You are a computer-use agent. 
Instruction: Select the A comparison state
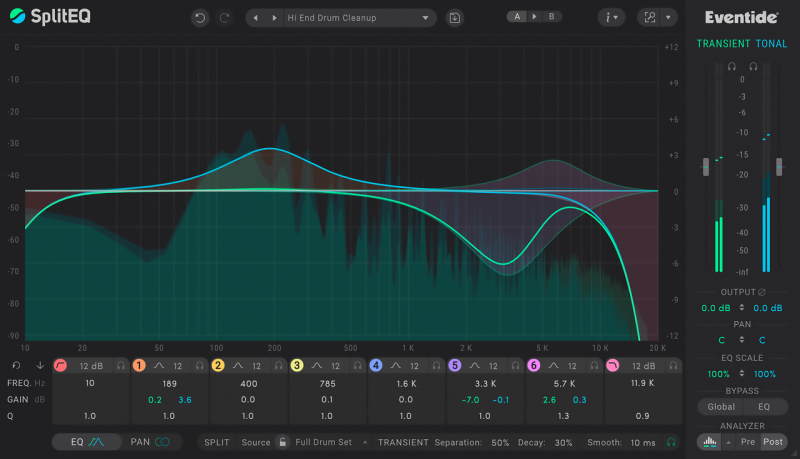pyautogui.click(x=516, y=17)
